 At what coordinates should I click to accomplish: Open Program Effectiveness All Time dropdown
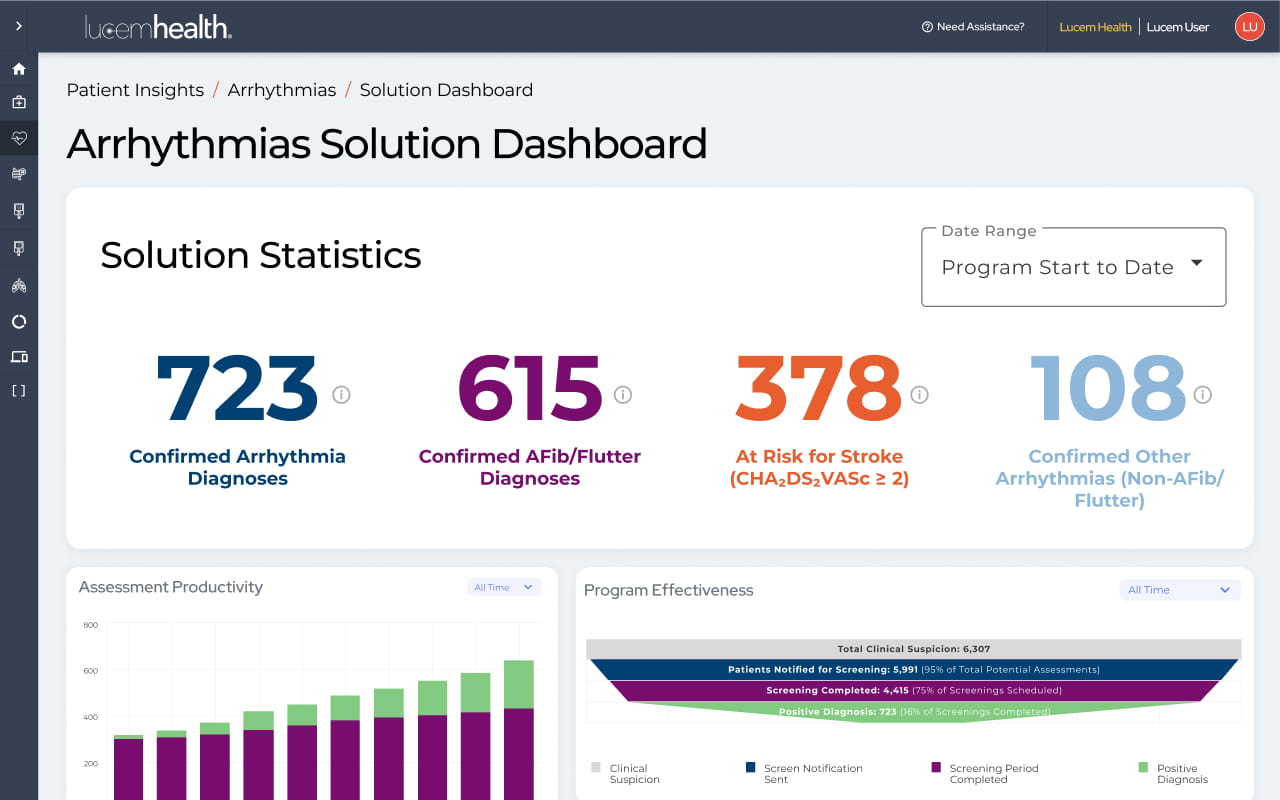[x=1179, y=590]
